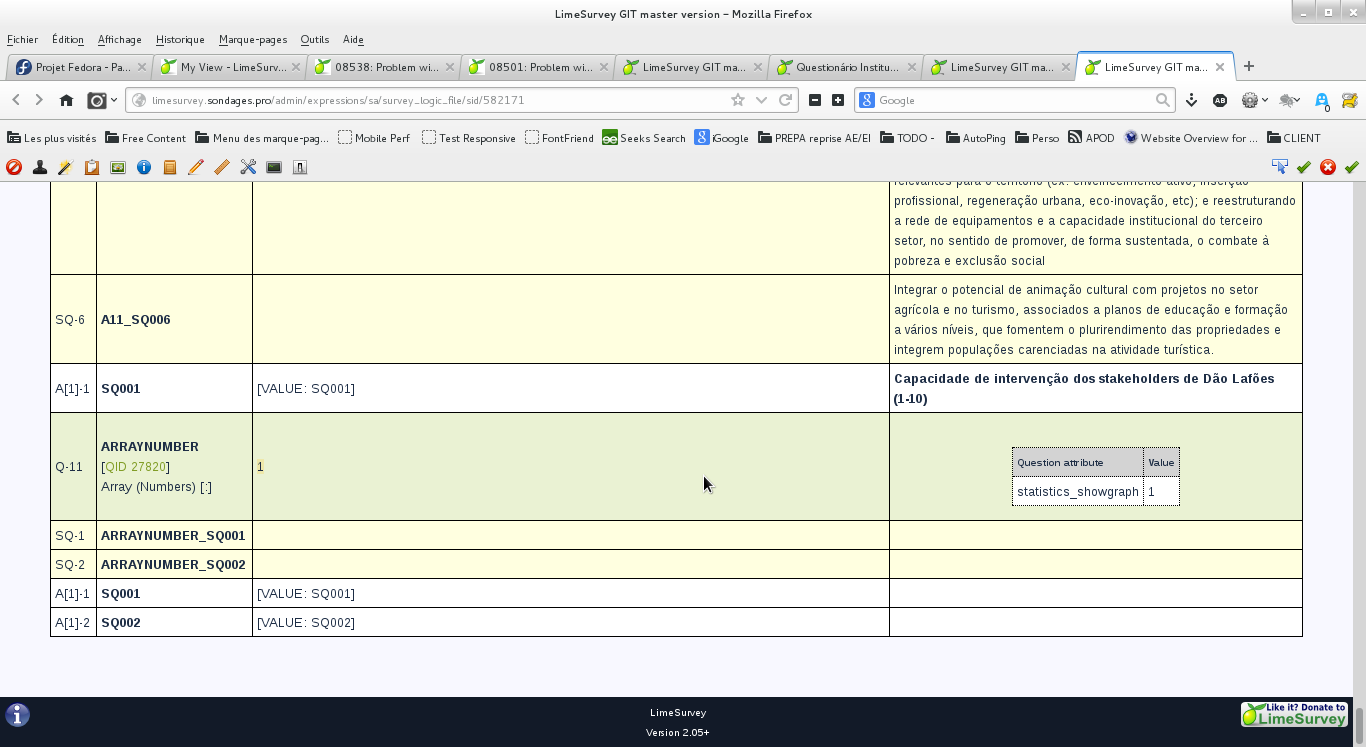
Task: Click the red Disable icon in developer toolbar
Action: 14,167
